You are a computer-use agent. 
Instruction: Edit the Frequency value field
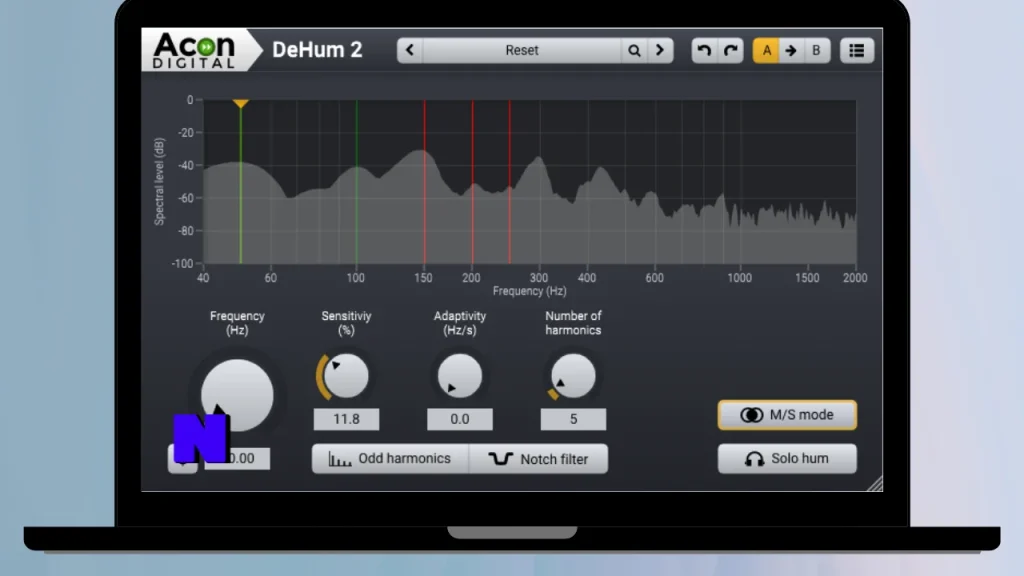(x=238, y=458)
